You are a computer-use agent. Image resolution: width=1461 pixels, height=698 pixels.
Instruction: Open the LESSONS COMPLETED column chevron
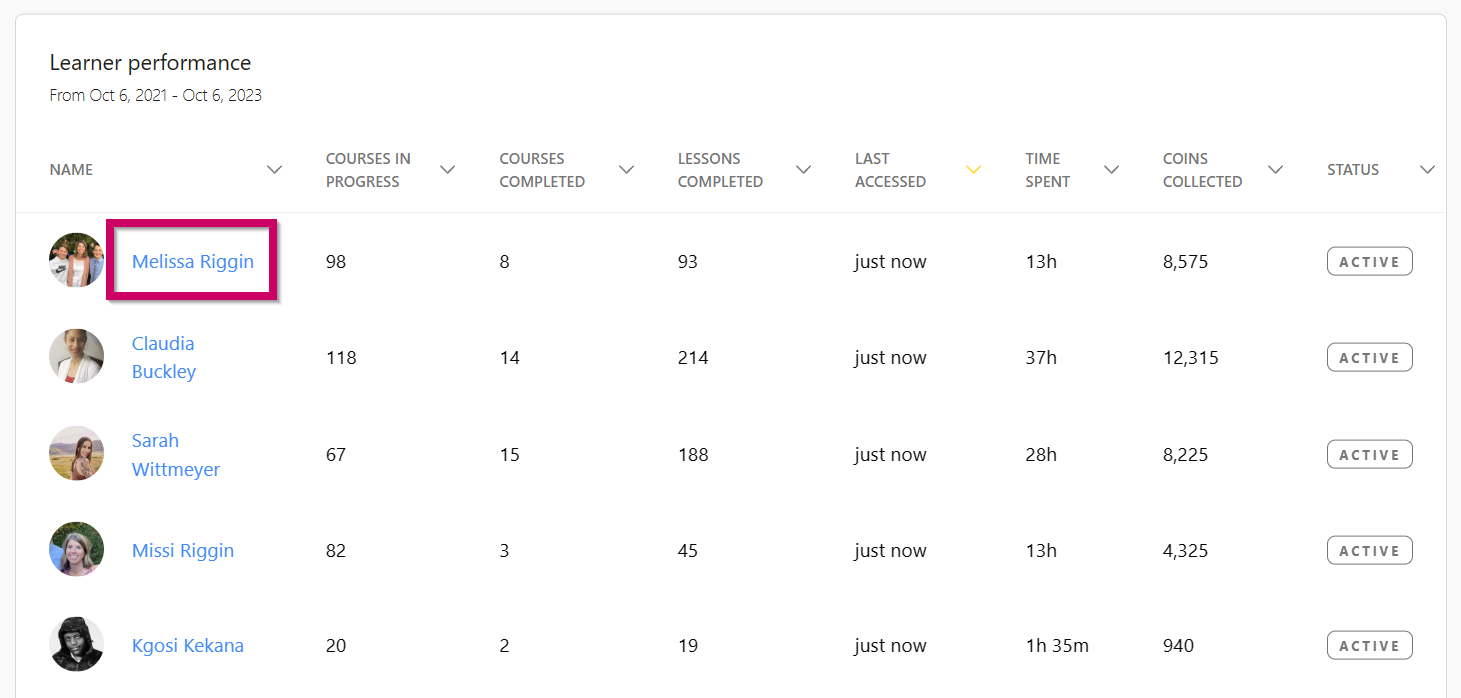click(x=803, y=170)
